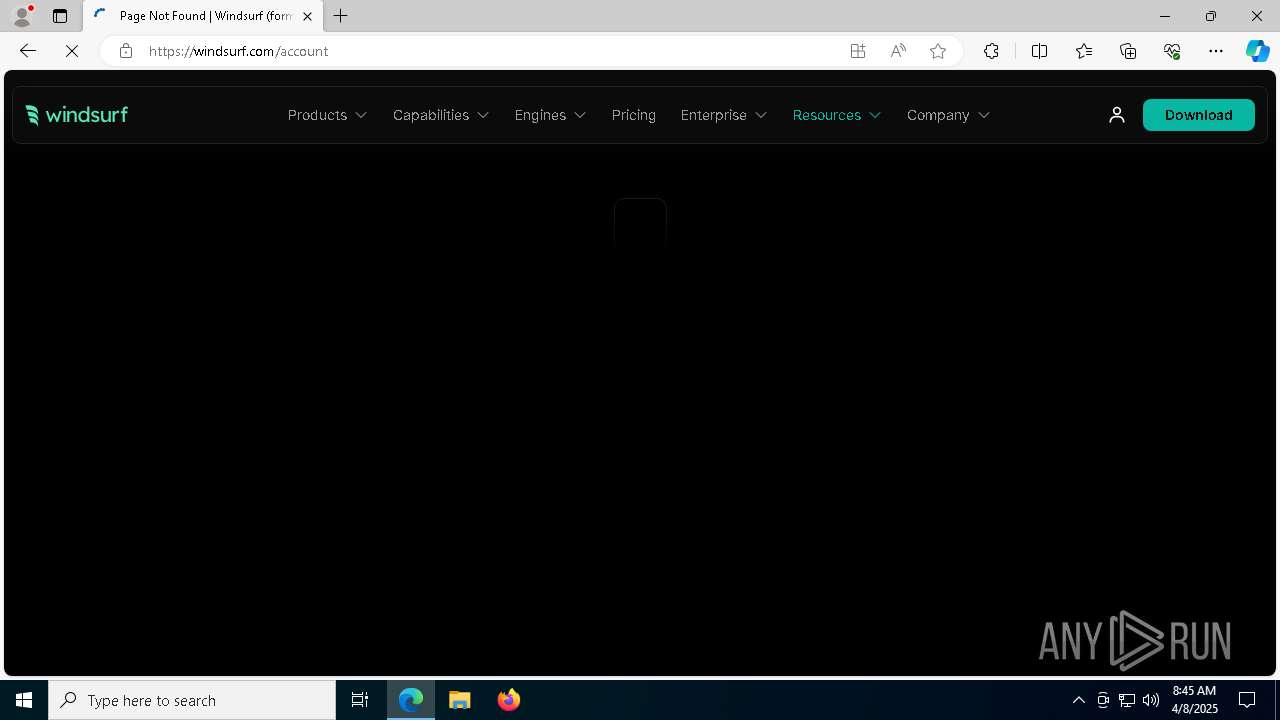1280x720 pixels.
Task: Open browser Extensions menu
Action: (991, 51)
